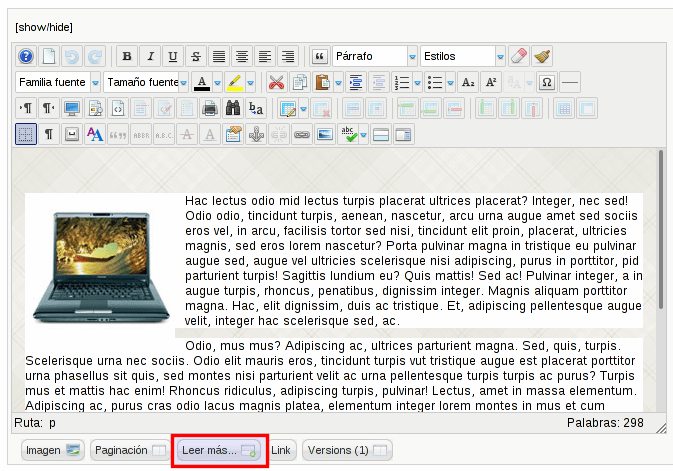Click the editor vertical scrollbar
The width and height of the screenshot is (673, 471).
[x=661, y=230]
